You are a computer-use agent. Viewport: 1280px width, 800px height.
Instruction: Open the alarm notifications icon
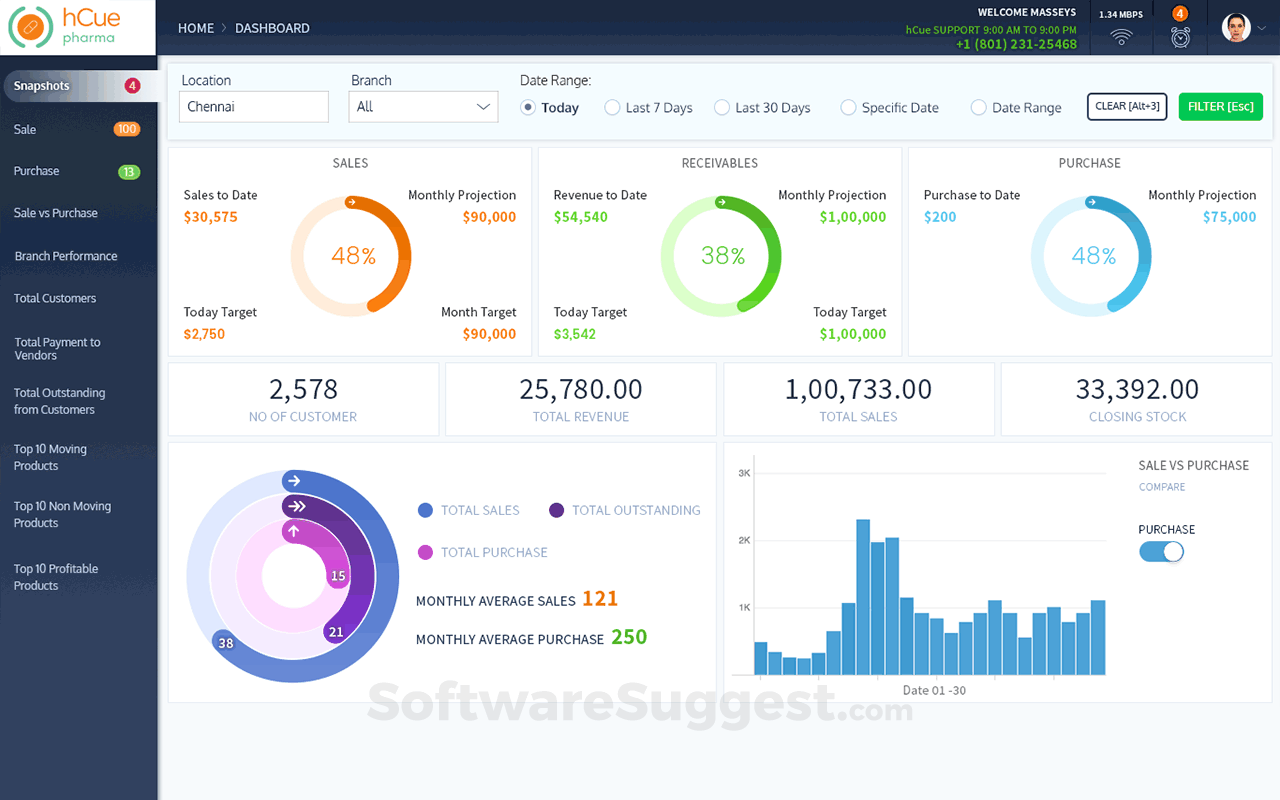[1180, 35]
